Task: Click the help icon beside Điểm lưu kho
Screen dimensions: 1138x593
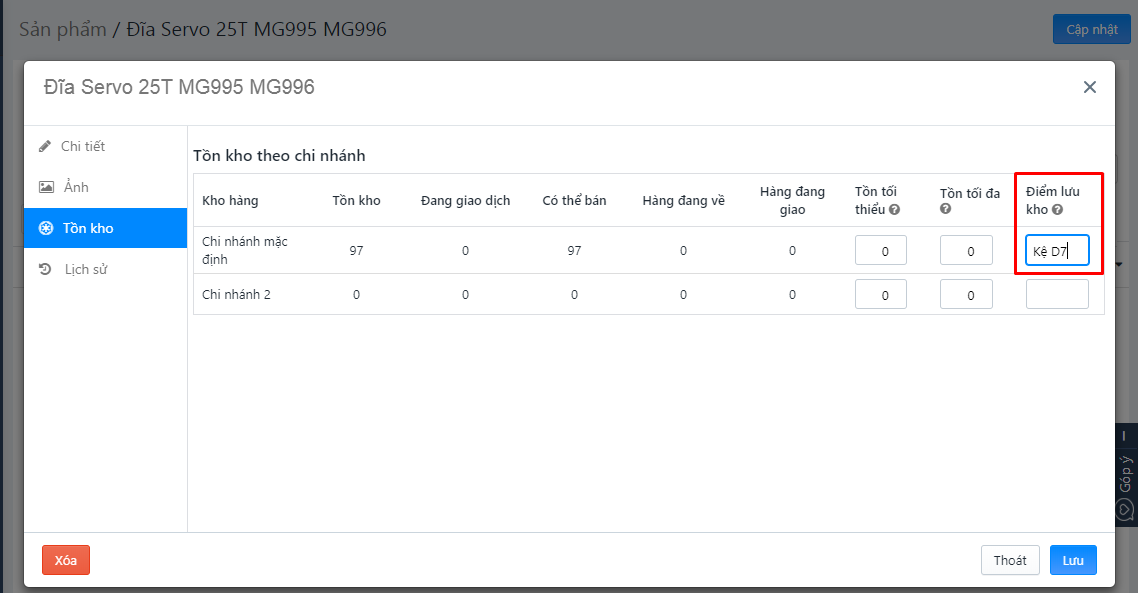Action: tap(1057, 210)
